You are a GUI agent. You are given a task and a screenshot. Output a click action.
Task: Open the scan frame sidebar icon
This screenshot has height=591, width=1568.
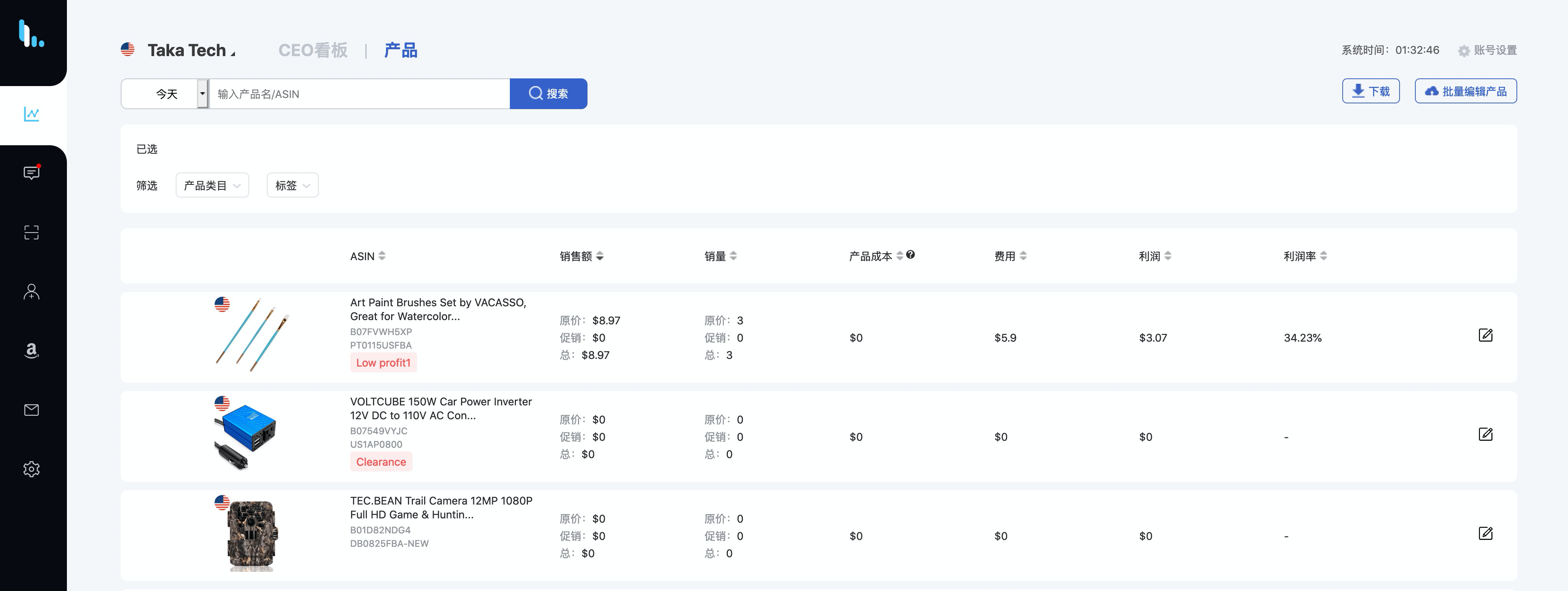[32, 232]
